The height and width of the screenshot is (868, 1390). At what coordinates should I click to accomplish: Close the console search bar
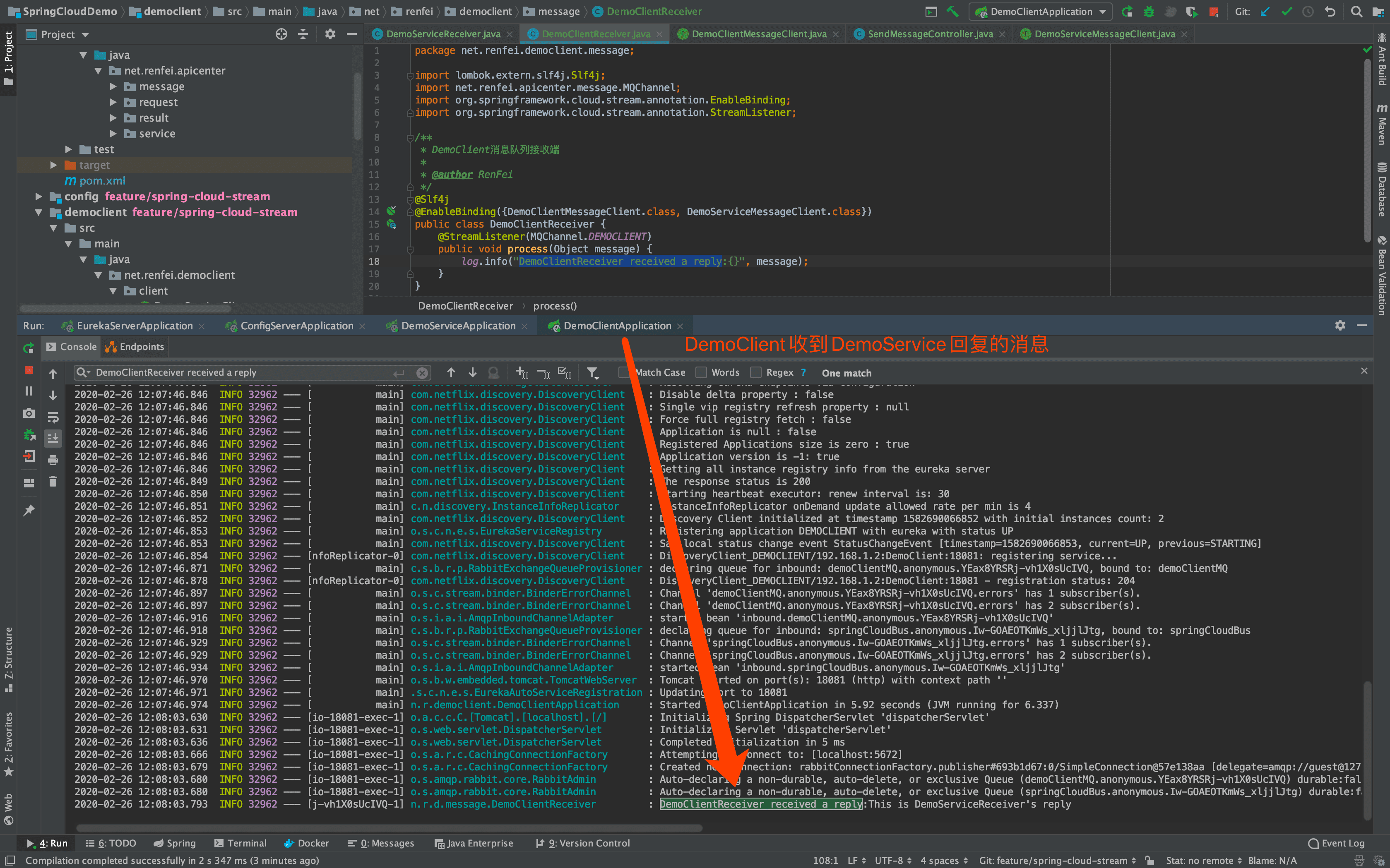pyautogui.click(x=1364, y=371)
